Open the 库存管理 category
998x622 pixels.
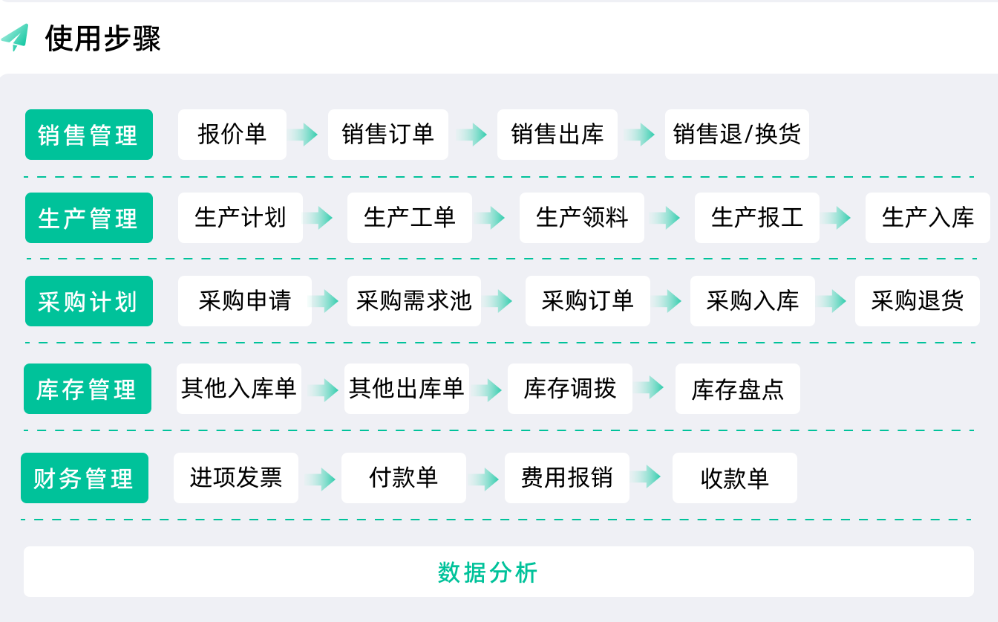click(x=87, y=389)
